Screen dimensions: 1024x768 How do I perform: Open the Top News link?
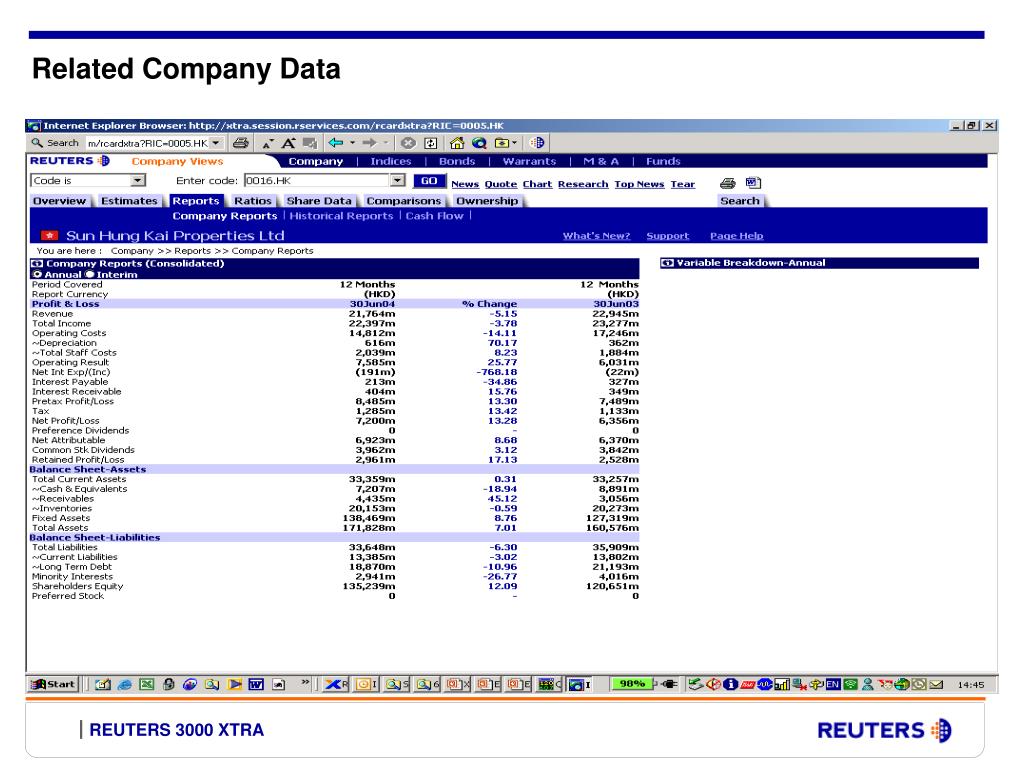coord(639,184)
